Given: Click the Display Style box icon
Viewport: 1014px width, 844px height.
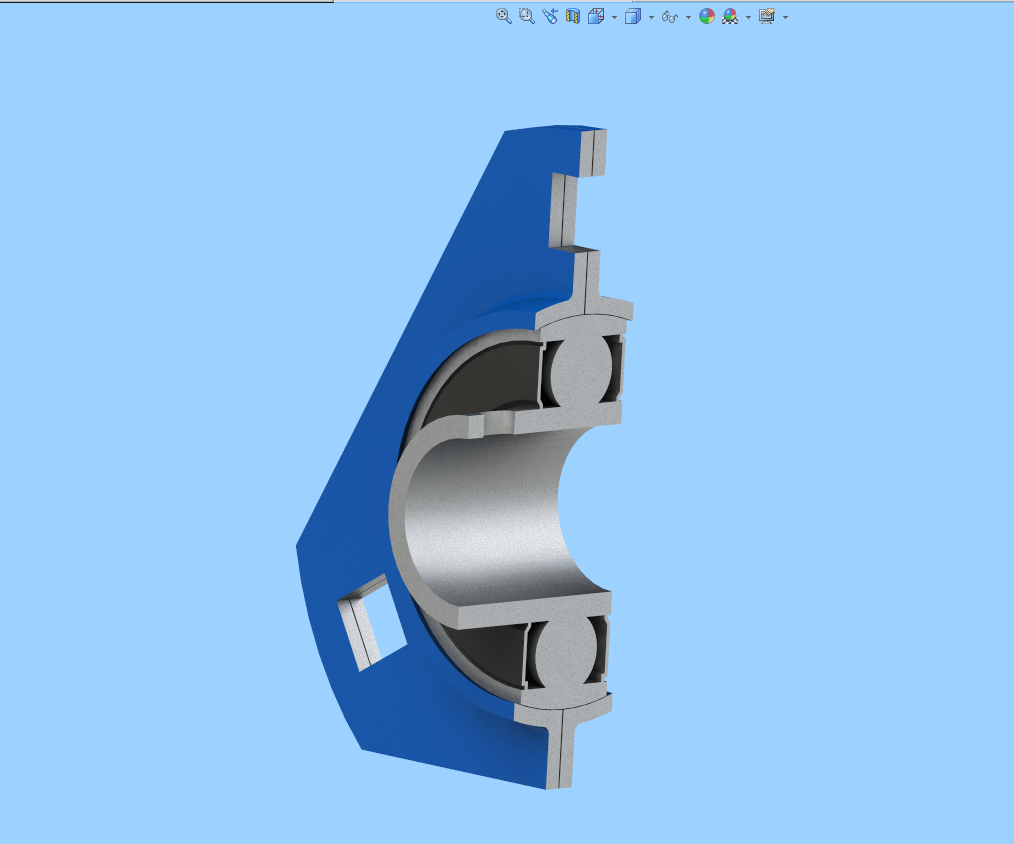Looking at the screenshot, I should (x=632, y=16).
